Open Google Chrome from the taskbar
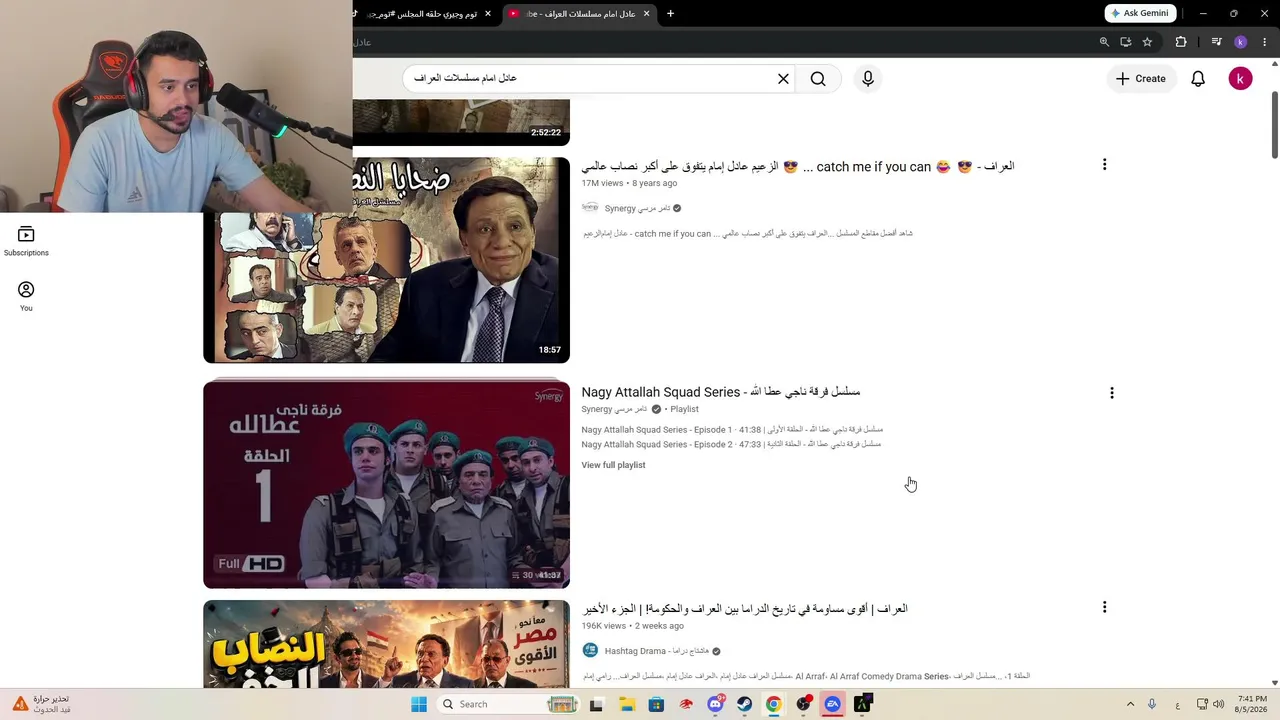This screenshot has height=720, width=1280. pyautogui.click(x=774, y=704)
